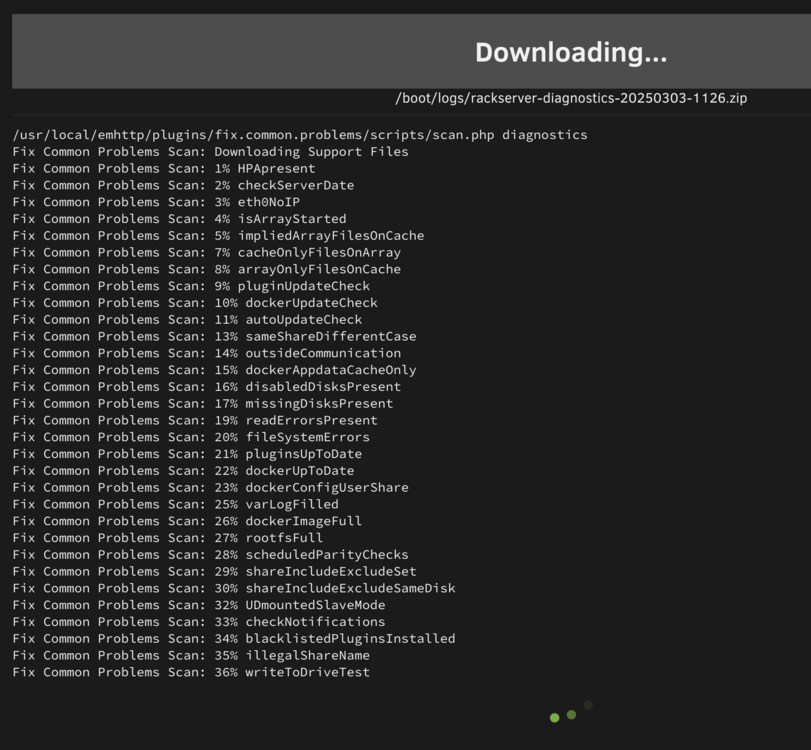Select the 23% dockerConfigUserShare line
The height and width of the screenshot is (750, 811).
211,488
